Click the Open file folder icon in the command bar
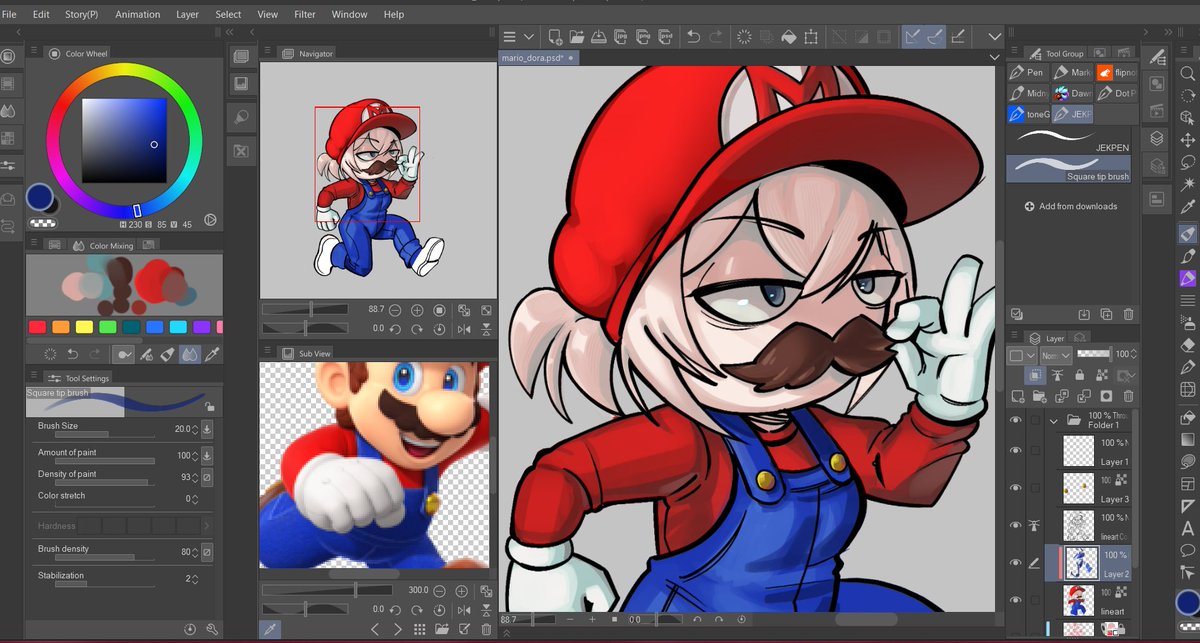Viewport: 1200px width, 643px height. click(577, 37)
